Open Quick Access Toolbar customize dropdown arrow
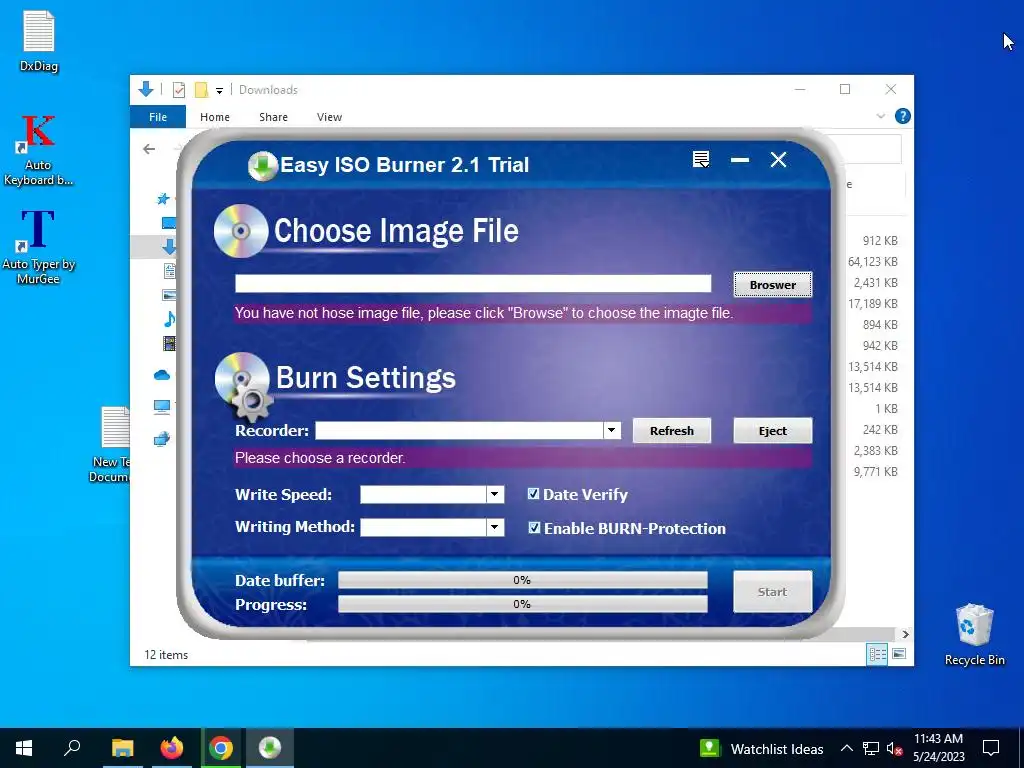This screenshot has width=1024, height=768. [219, 91]
